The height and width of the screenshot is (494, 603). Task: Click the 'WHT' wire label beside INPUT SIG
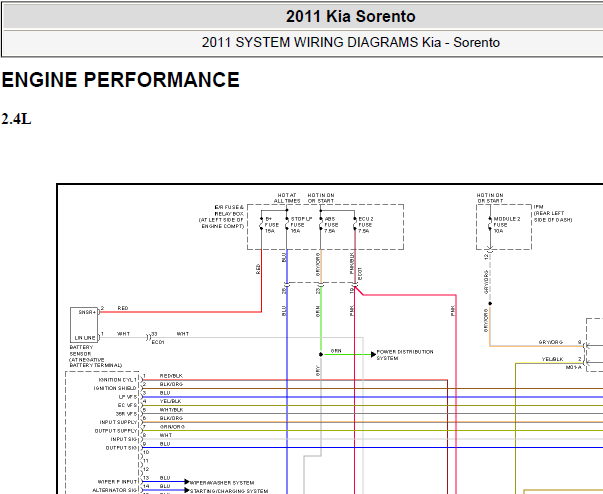166,436
